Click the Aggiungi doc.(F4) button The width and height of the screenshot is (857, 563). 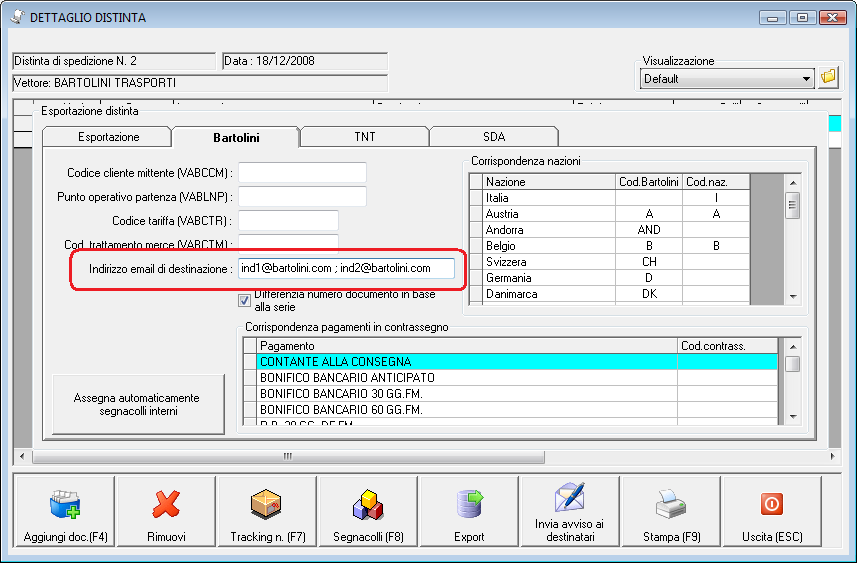65,511
